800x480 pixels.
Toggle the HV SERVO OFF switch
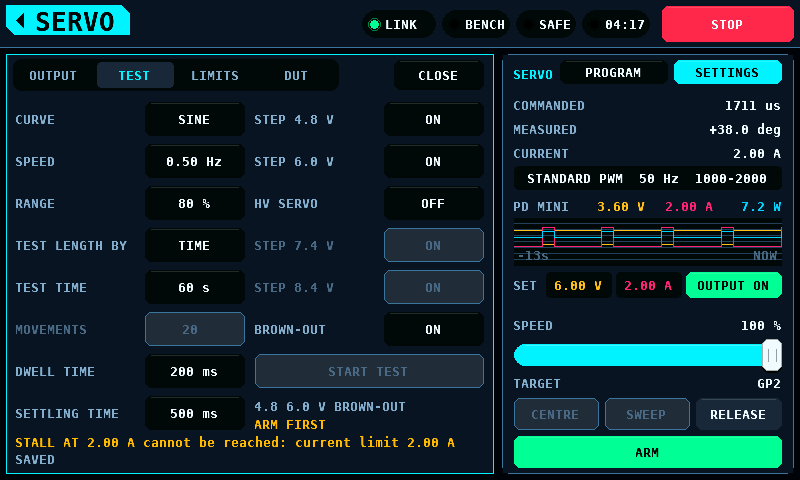click(434, 204)
